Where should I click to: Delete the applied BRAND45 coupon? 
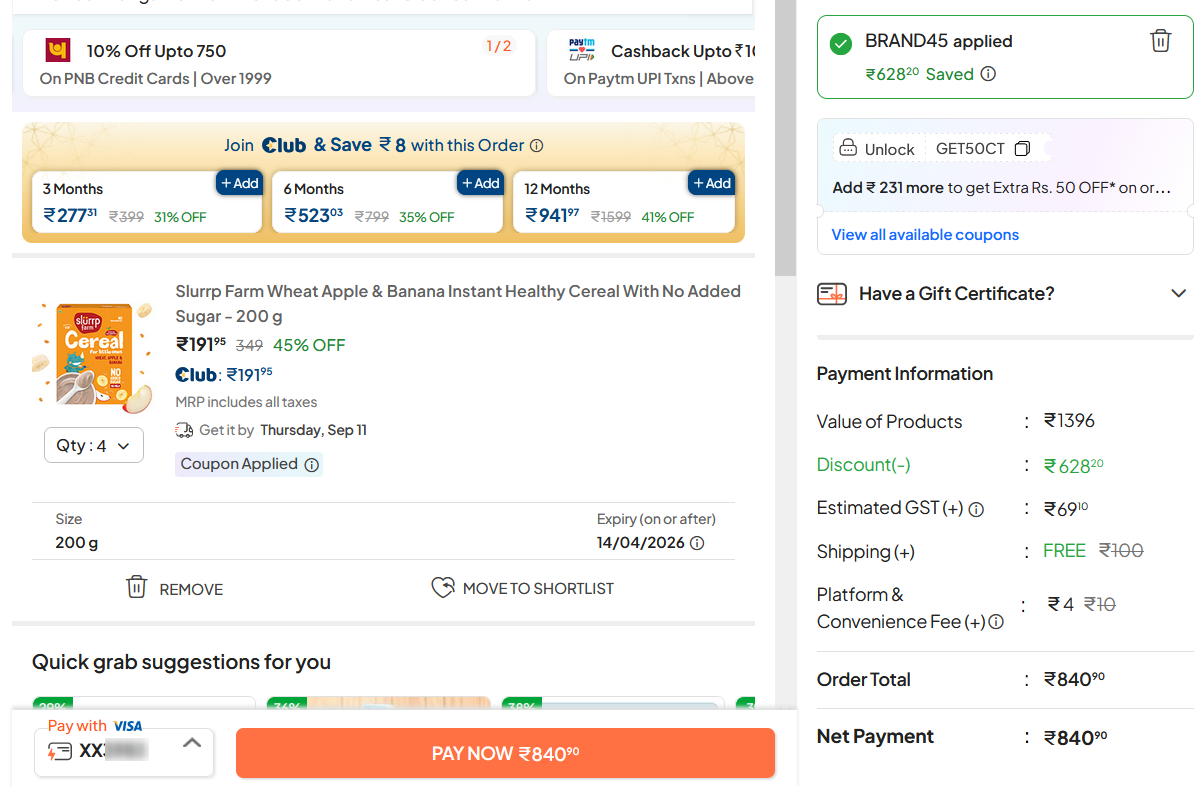1160,41
